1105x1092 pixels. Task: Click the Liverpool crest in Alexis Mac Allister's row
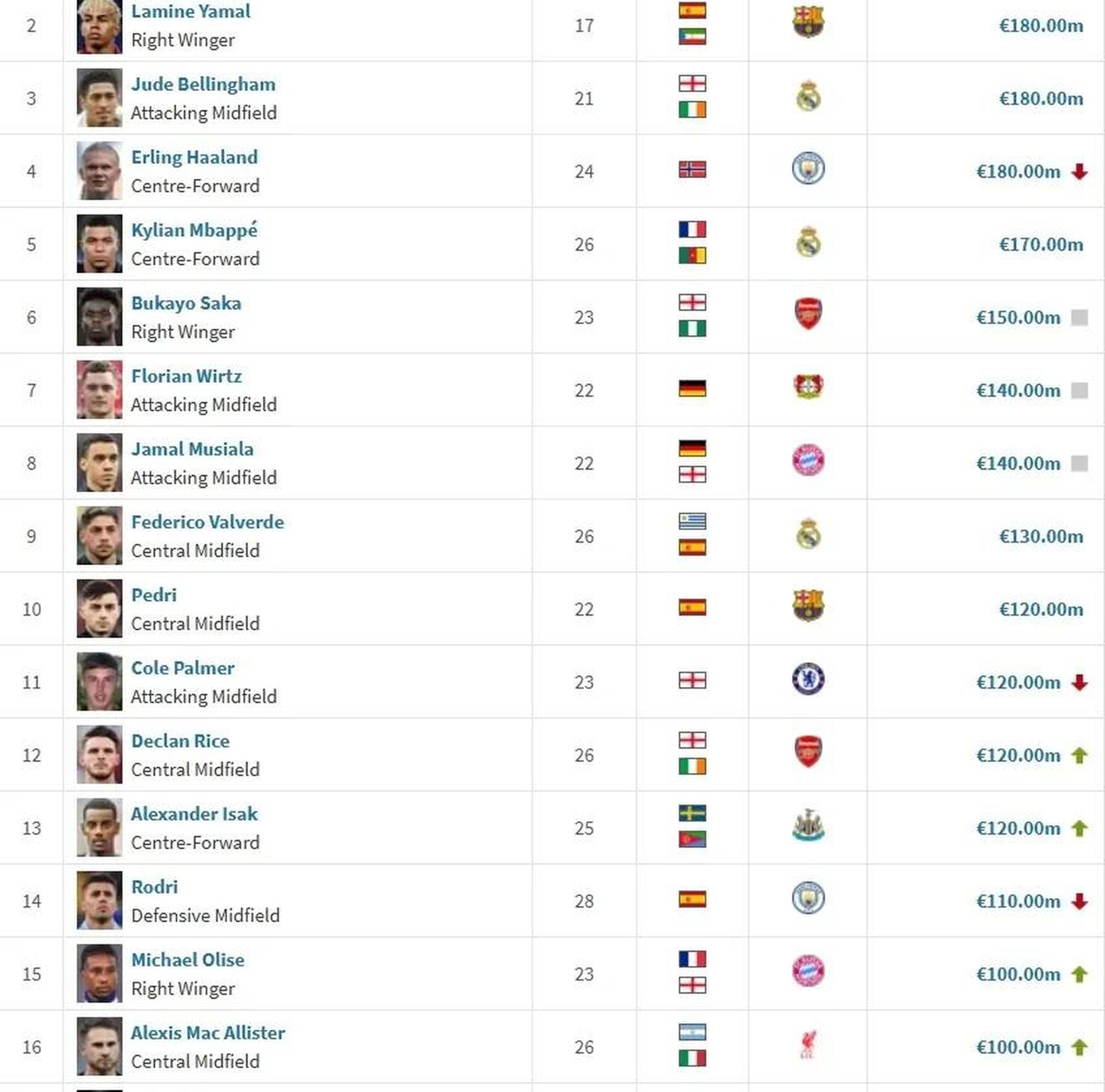808,1044
